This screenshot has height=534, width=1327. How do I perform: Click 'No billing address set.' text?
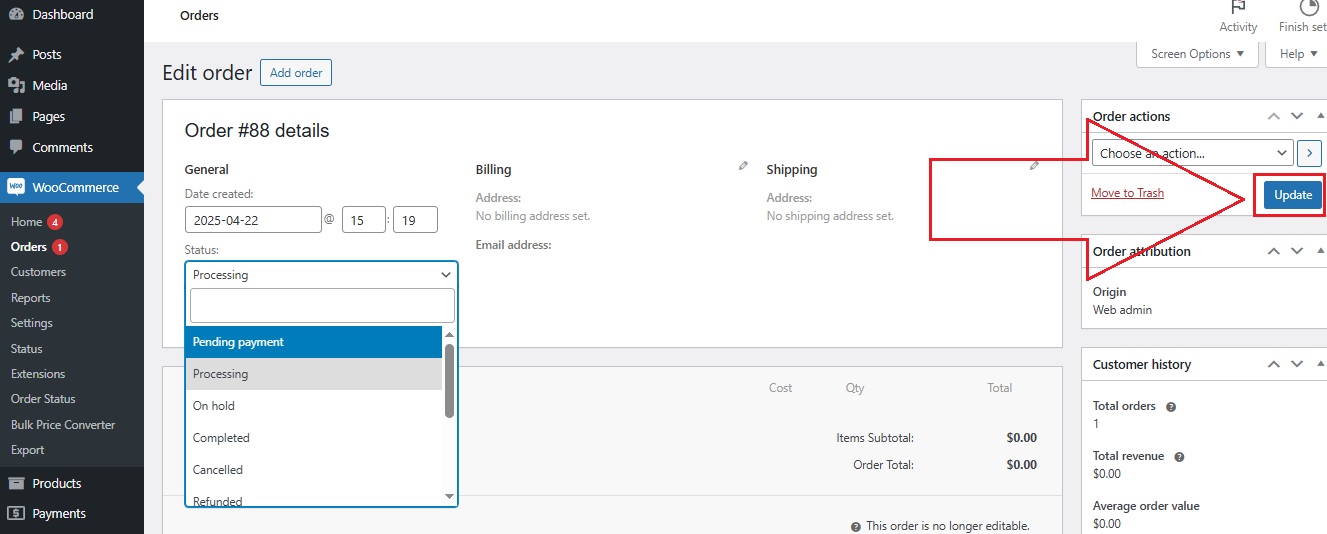pos(533,216)
